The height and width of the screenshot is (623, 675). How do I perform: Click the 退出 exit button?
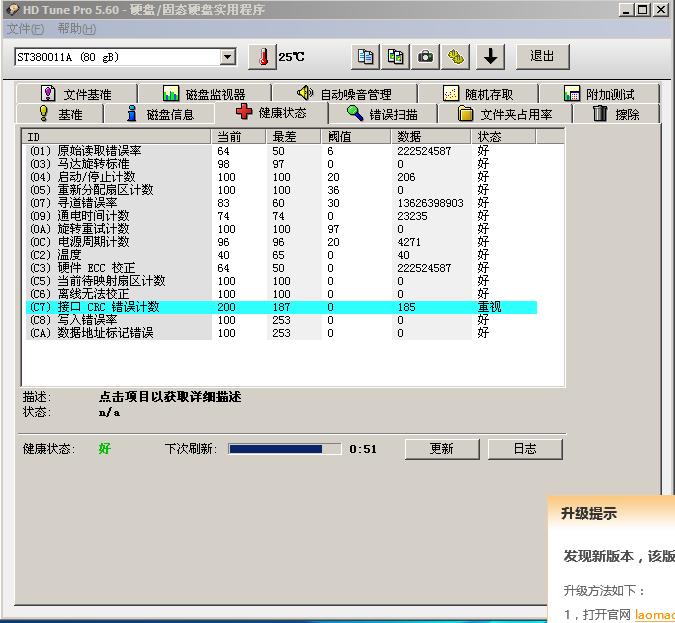tap(542, 56)
